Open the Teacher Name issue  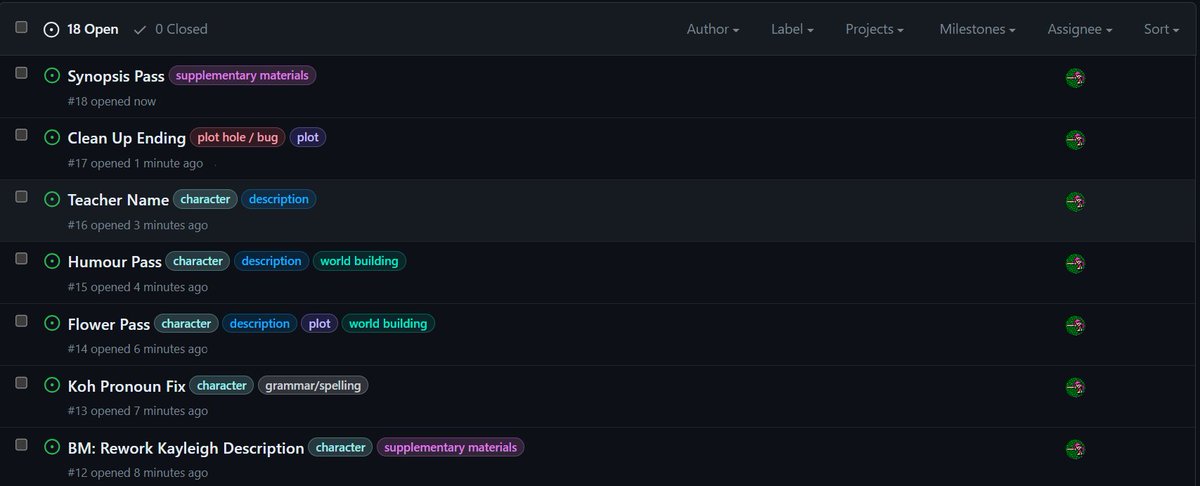(118, 201)
